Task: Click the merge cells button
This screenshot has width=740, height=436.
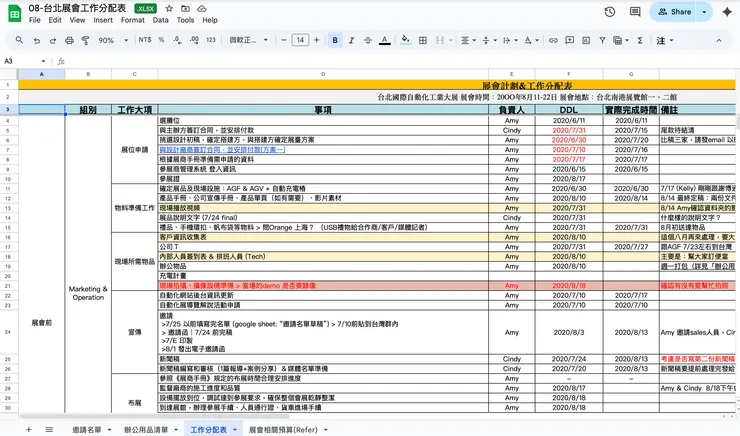Action: [440, 41]
